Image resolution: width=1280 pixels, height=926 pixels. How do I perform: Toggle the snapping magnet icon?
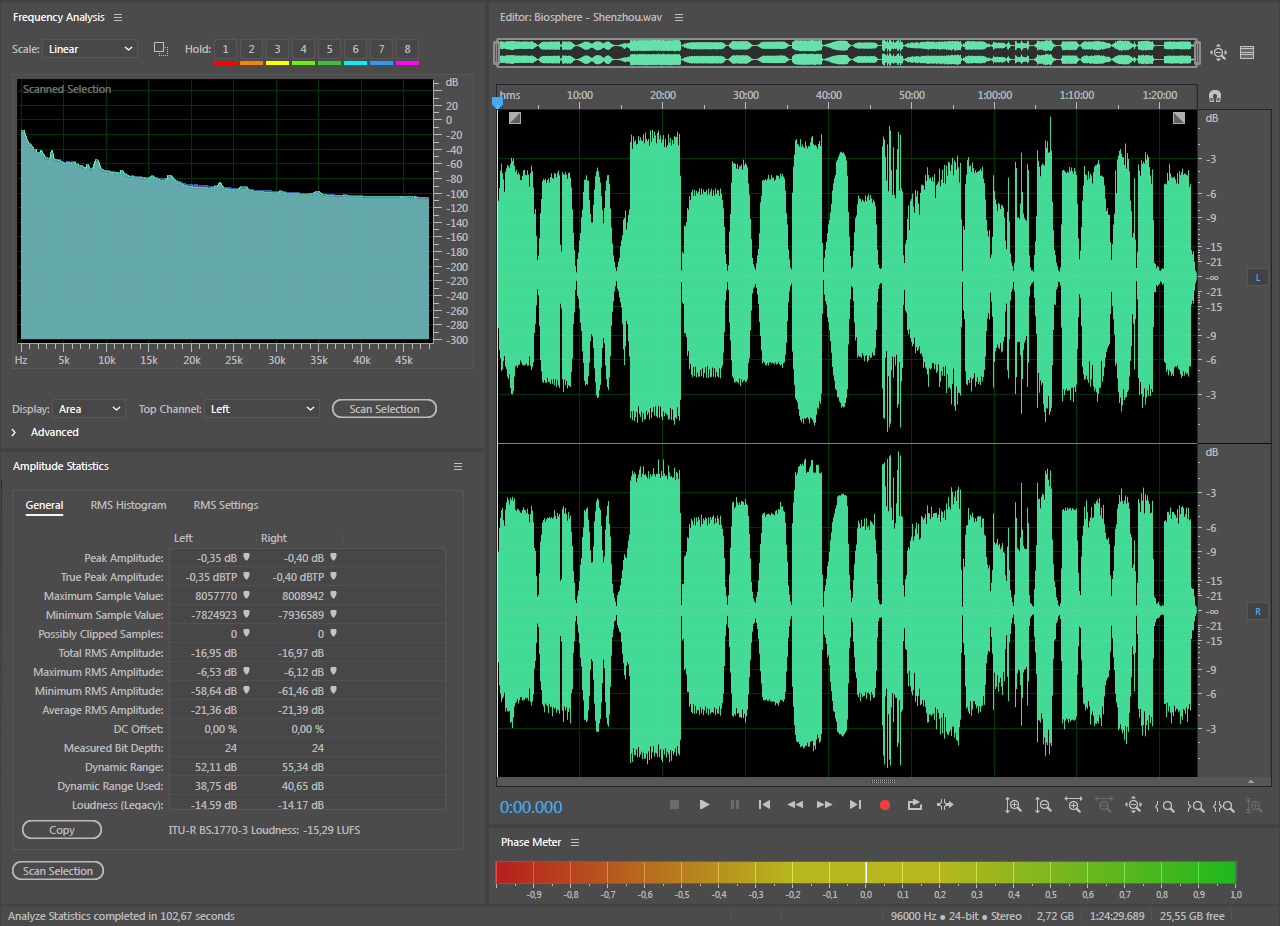coord(1215,96)
